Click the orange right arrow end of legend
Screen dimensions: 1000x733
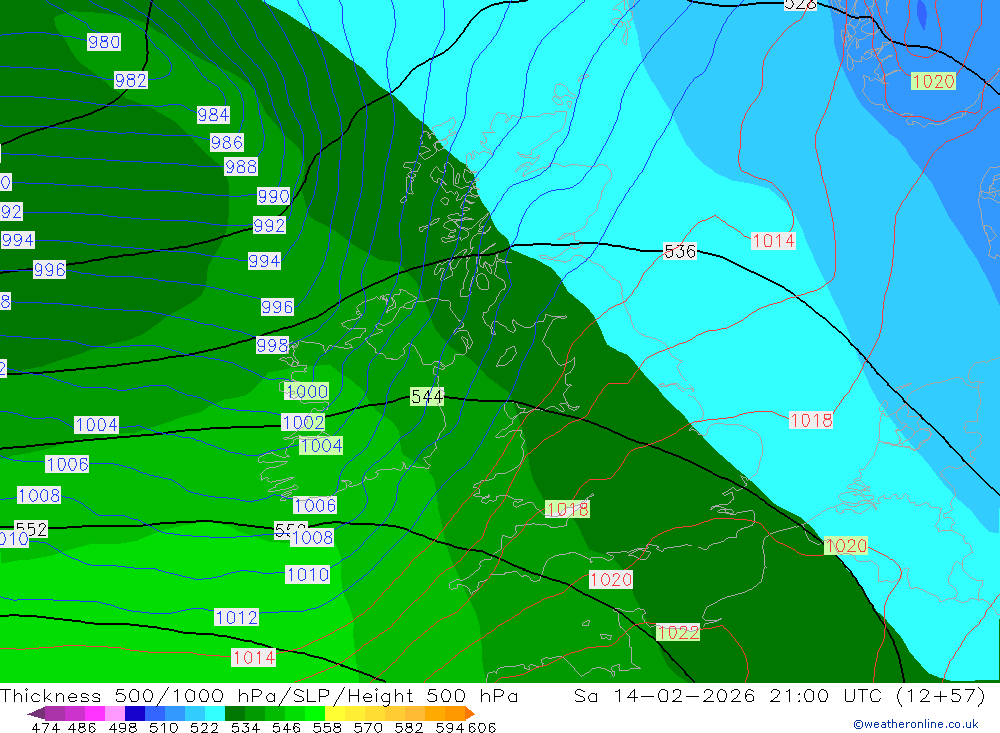(x=470, y=713)
